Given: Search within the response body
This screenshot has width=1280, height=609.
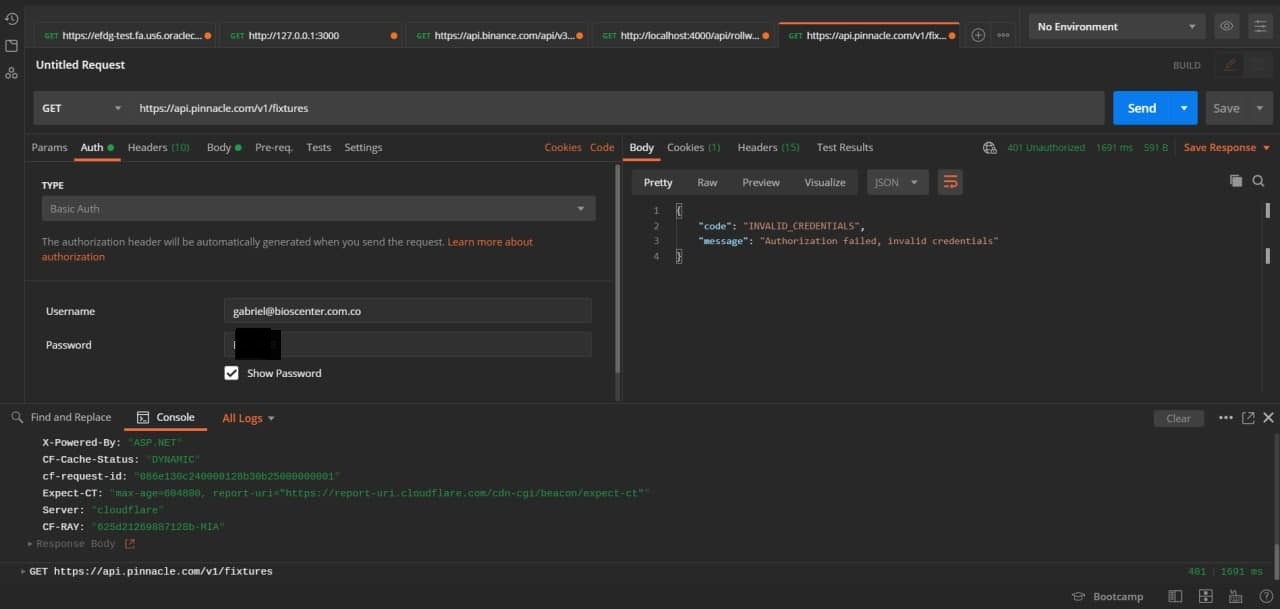Looking at the screenshot, I should pos(1258,181).
